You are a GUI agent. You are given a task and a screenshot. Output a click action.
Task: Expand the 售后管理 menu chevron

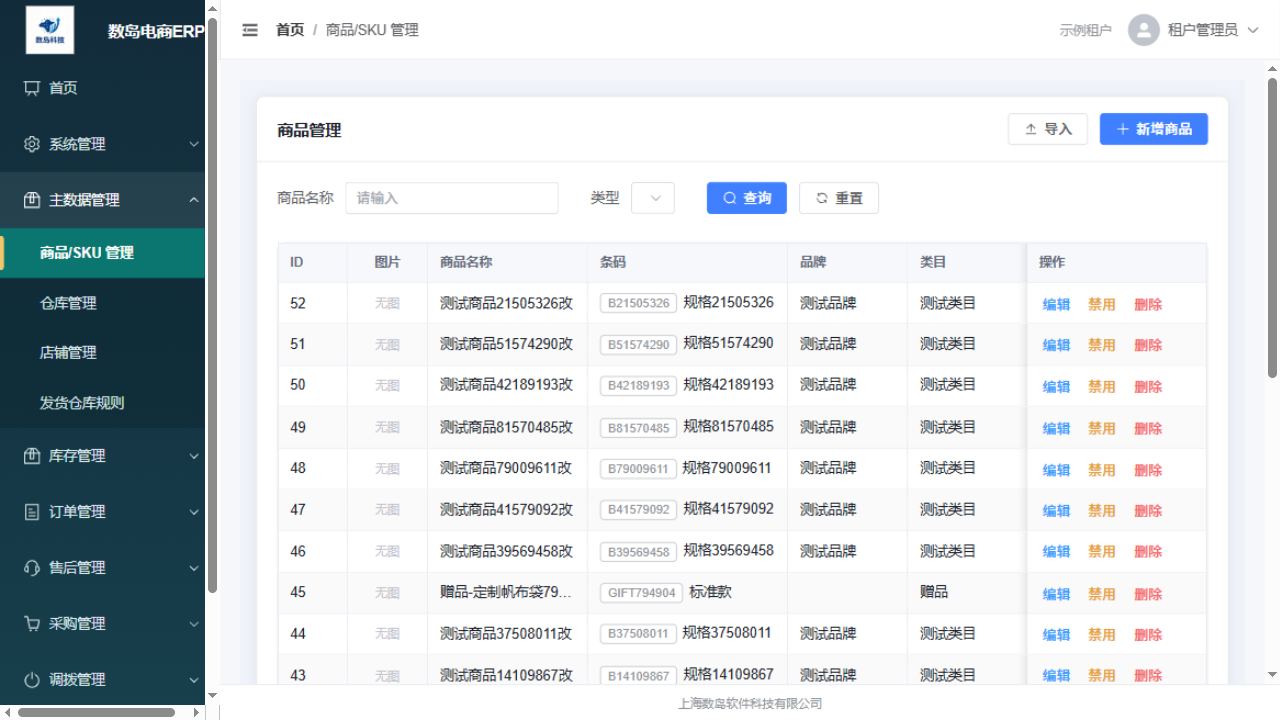click(x=194, y=568)
